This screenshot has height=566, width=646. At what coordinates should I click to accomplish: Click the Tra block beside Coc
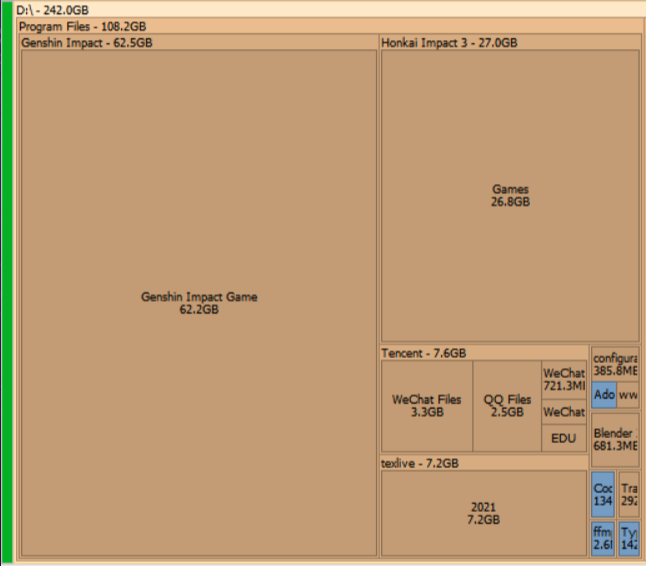pyautogui.click(x=629, y=494)
